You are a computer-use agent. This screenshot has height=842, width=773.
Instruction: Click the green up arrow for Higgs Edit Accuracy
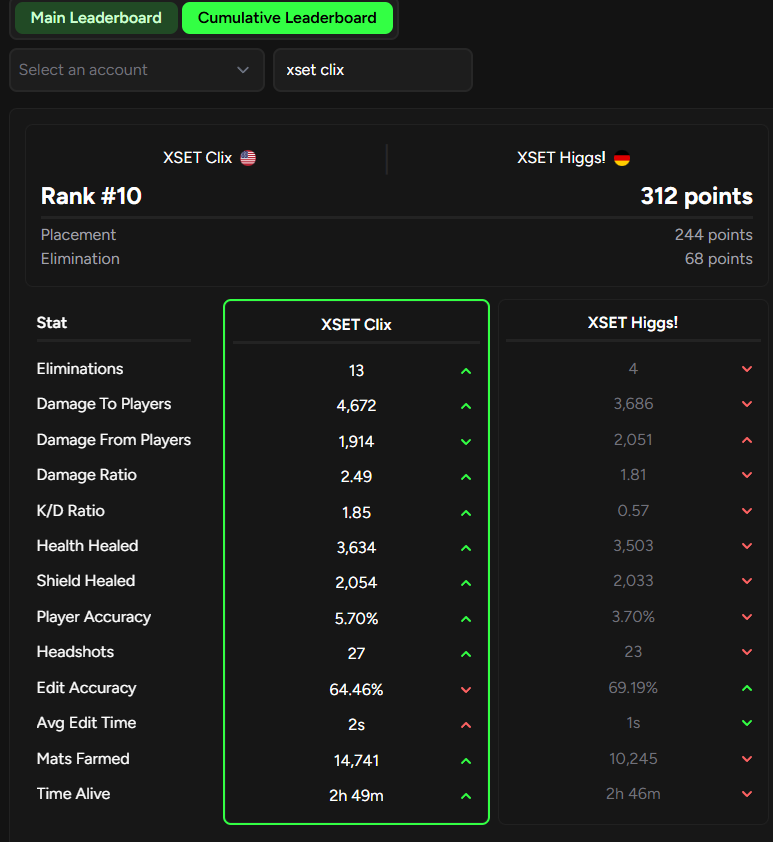coord(747,688)
